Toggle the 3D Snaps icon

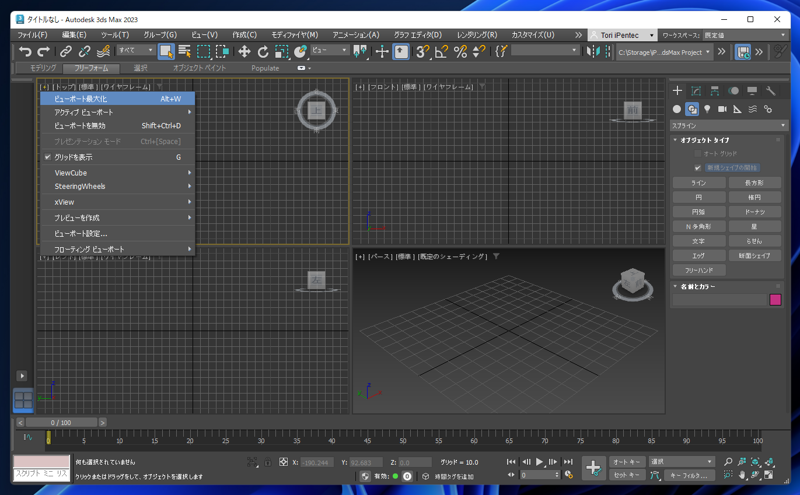422,52
